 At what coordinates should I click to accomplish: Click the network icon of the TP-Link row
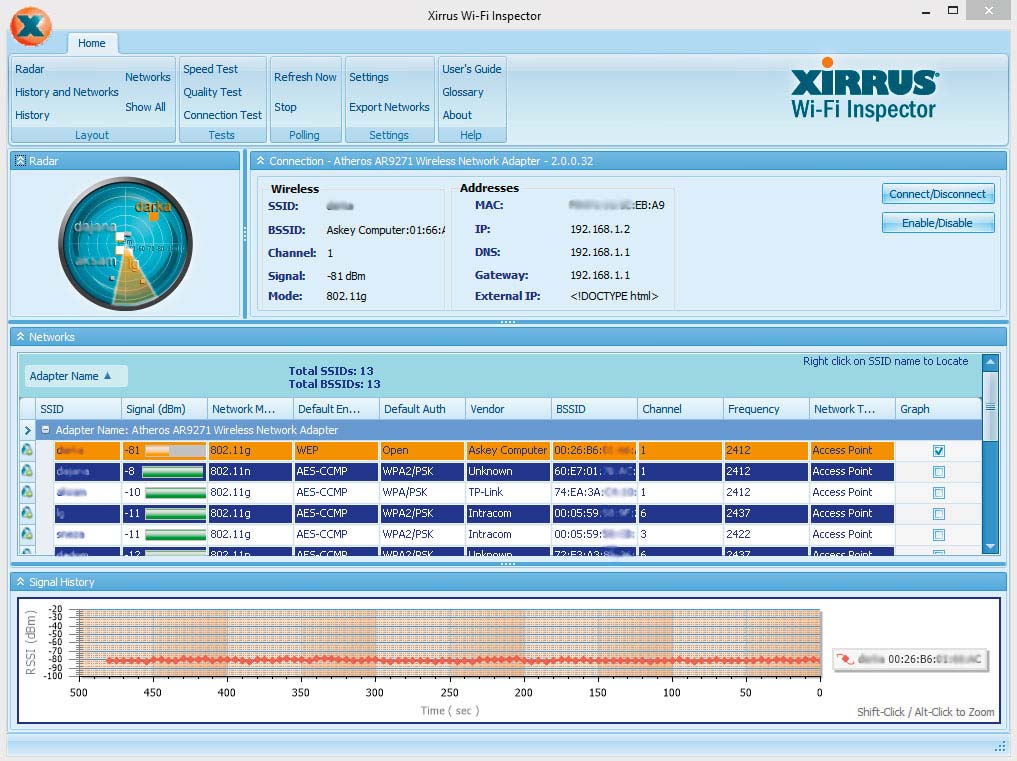[x=27, y=492]
